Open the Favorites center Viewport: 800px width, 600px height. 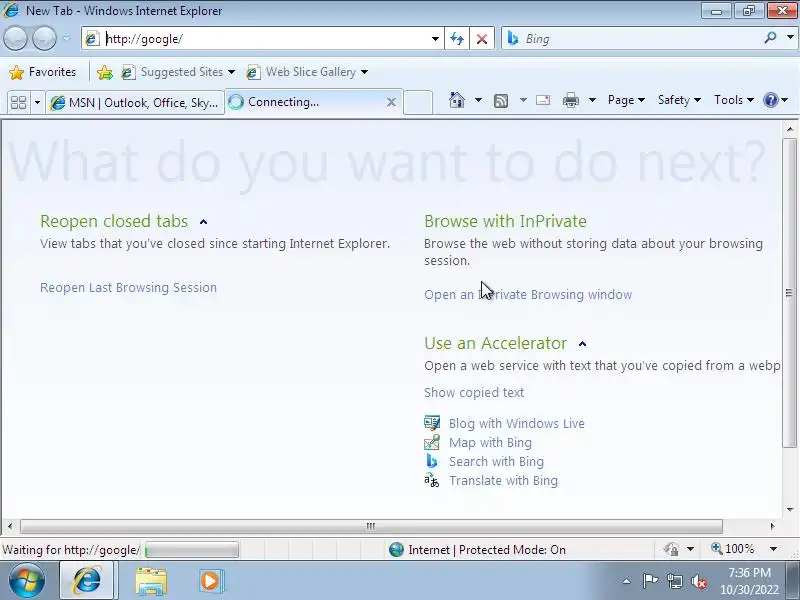(x=43, y=72)
